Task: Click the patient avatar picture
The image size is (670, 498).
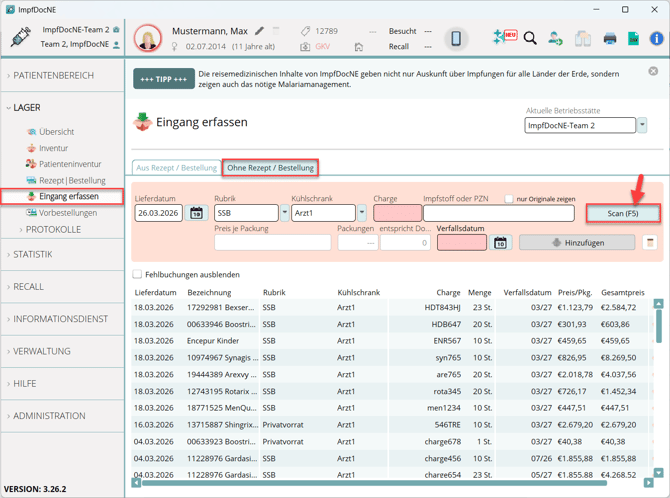Action: pyautogui.click(x=148, y=39)
